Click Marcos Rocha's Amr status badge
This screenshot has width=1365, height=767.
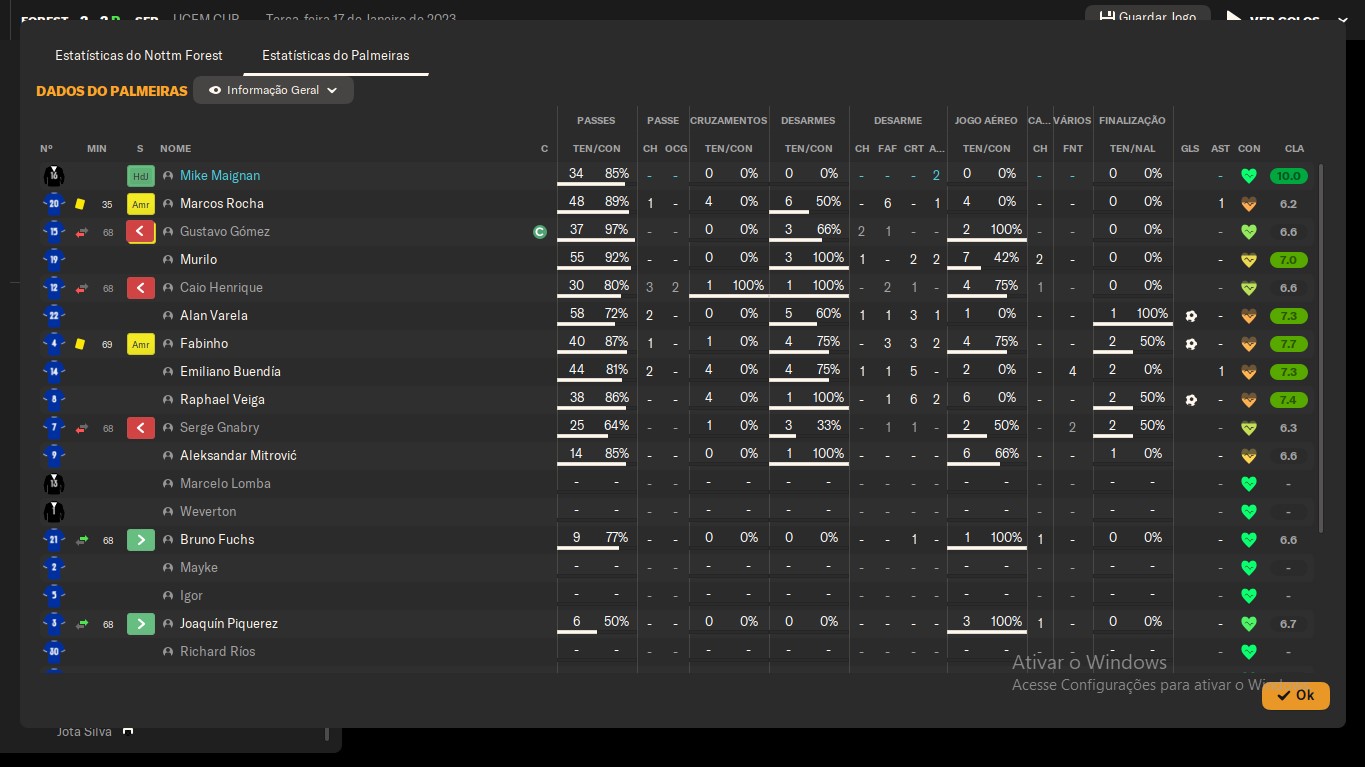(141, 204)
